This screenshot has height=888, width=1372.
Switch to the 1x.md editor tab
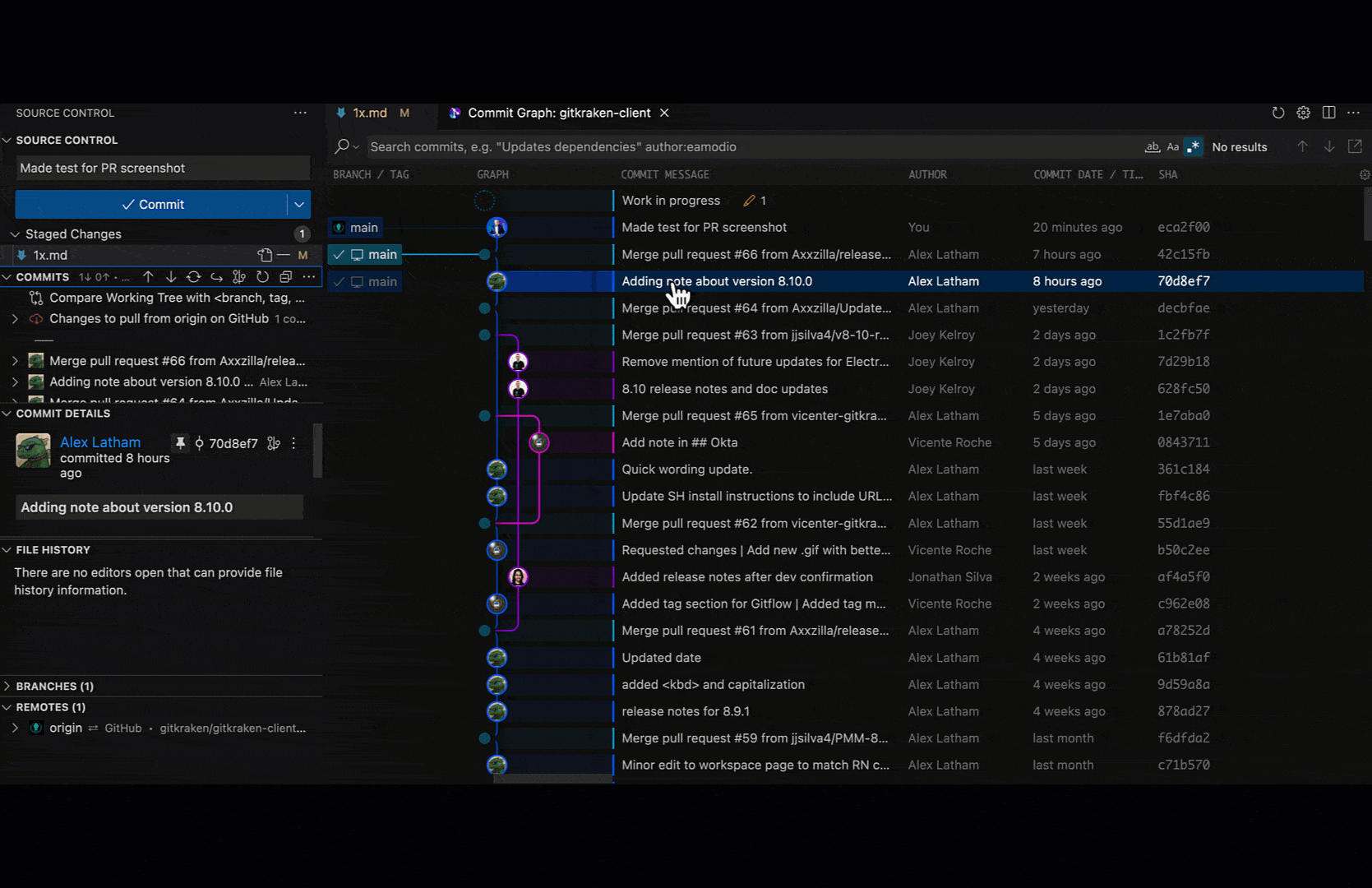point(369,113)
